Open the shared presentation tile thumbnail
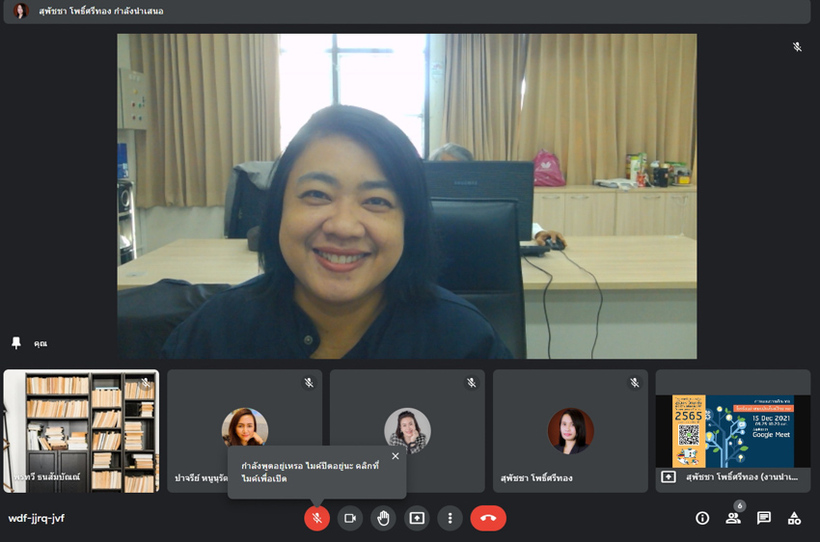This screenshot has width=820, height=542. [x=733, y=430]
